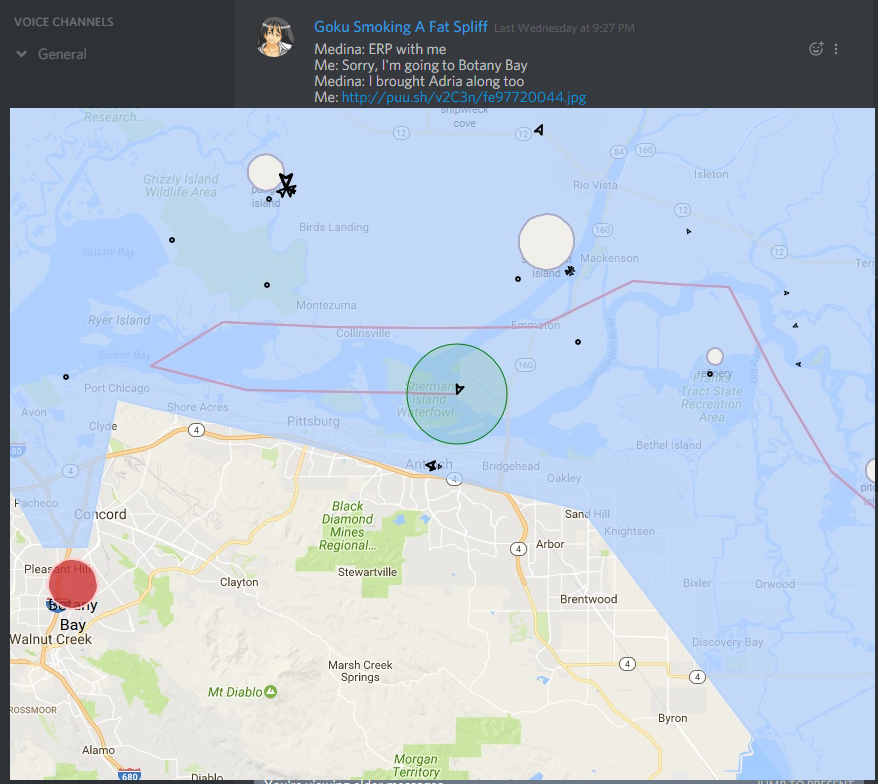Viewport: 878px width, 784px height.
Task: Click the add reaction smiley icon
Action: click(x=816, y=48)
